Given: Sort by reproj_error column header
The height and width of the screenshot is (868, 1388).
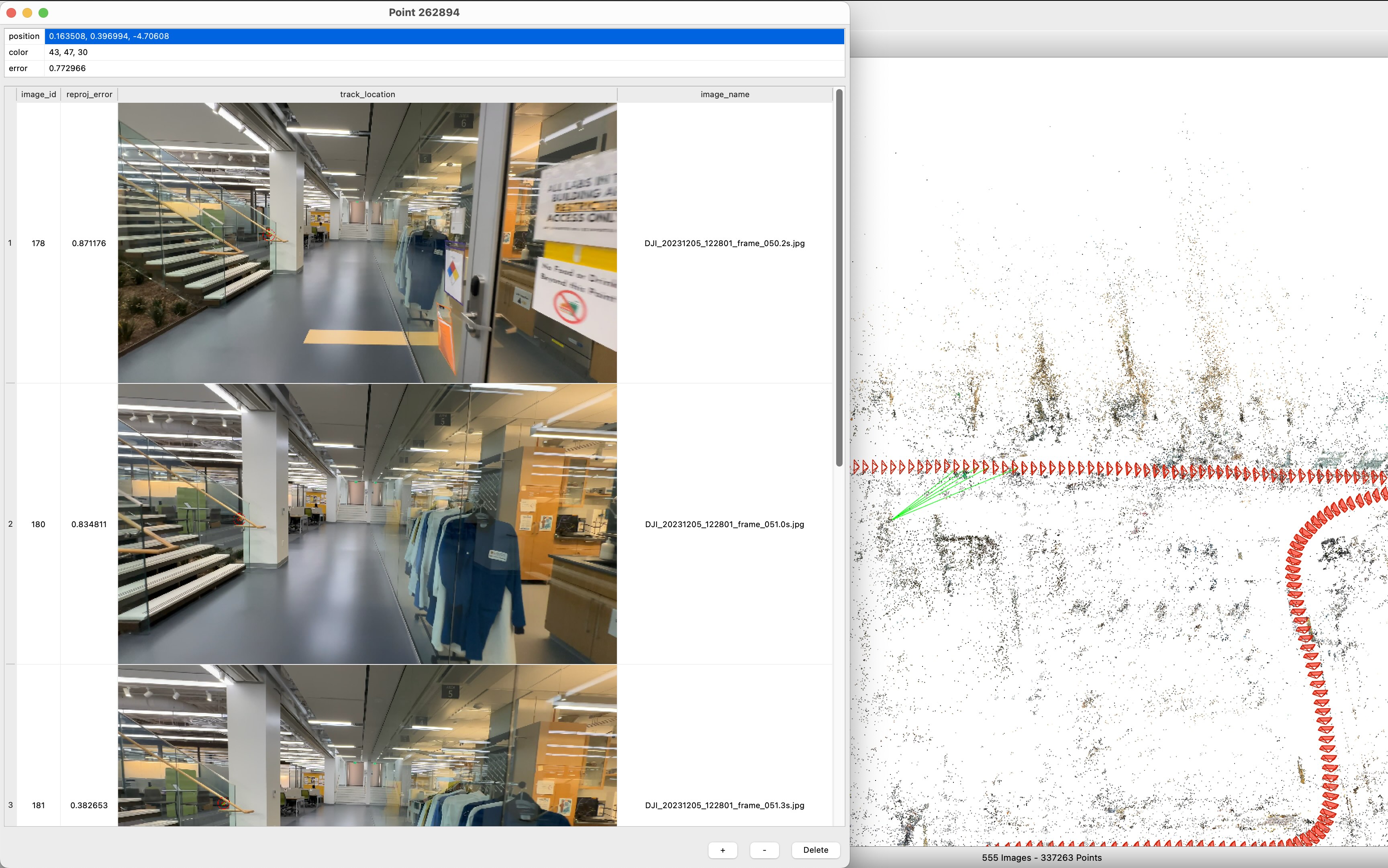Looking at the screenshot, I should pyautogui.click(x=89, y=94).
